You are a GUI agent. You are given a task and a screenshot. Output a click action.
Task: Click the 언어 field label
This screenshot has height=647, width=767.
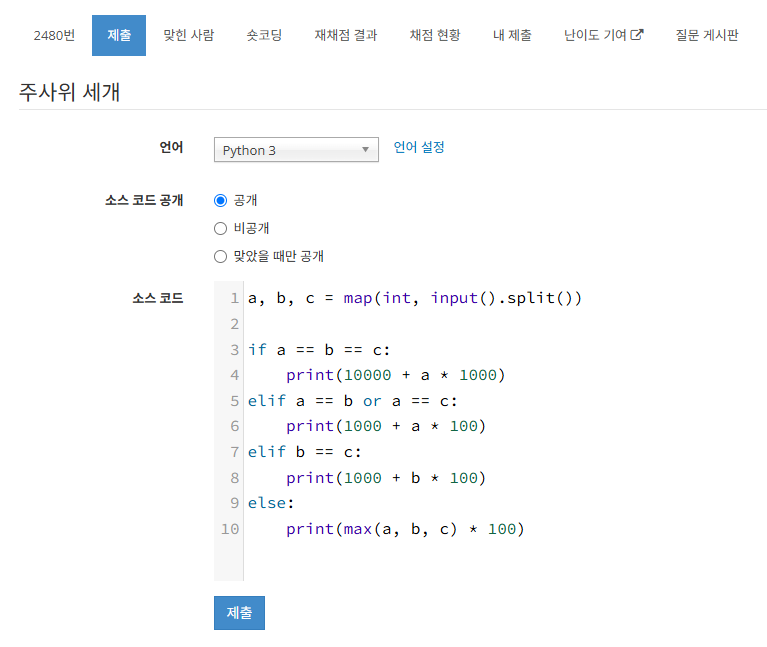click(x=171, y=147)
